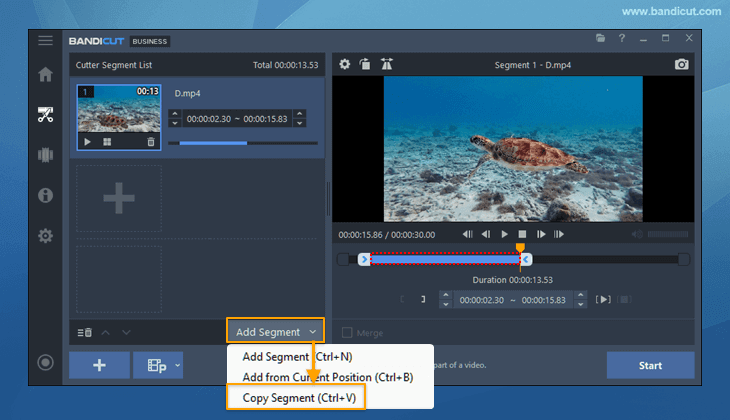The height and width of the screenshot is (420, 730).
Task: Go to the Home screen
Action: (x=45, y=74)
